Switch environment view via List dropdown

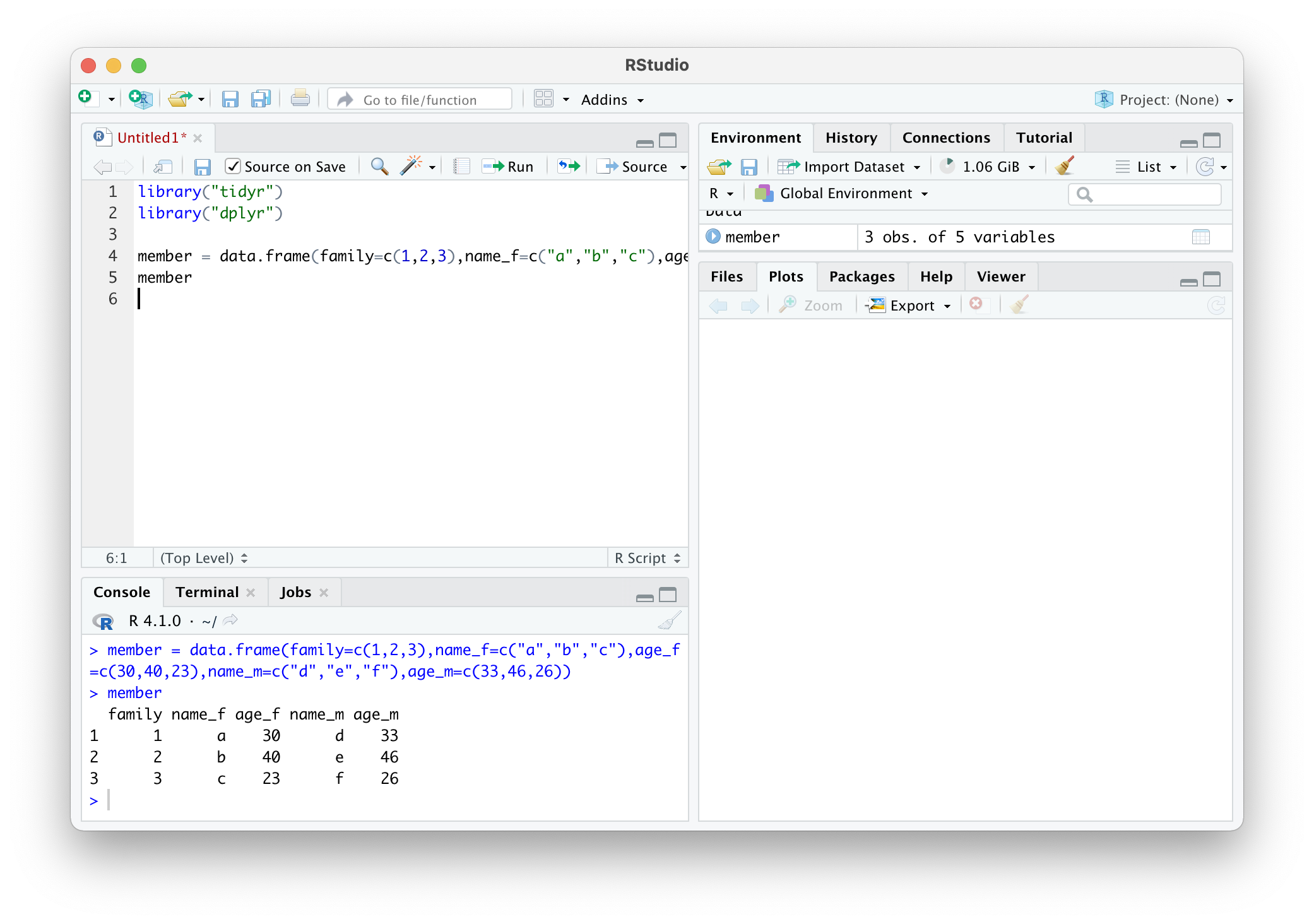[x=1146, y=167]
